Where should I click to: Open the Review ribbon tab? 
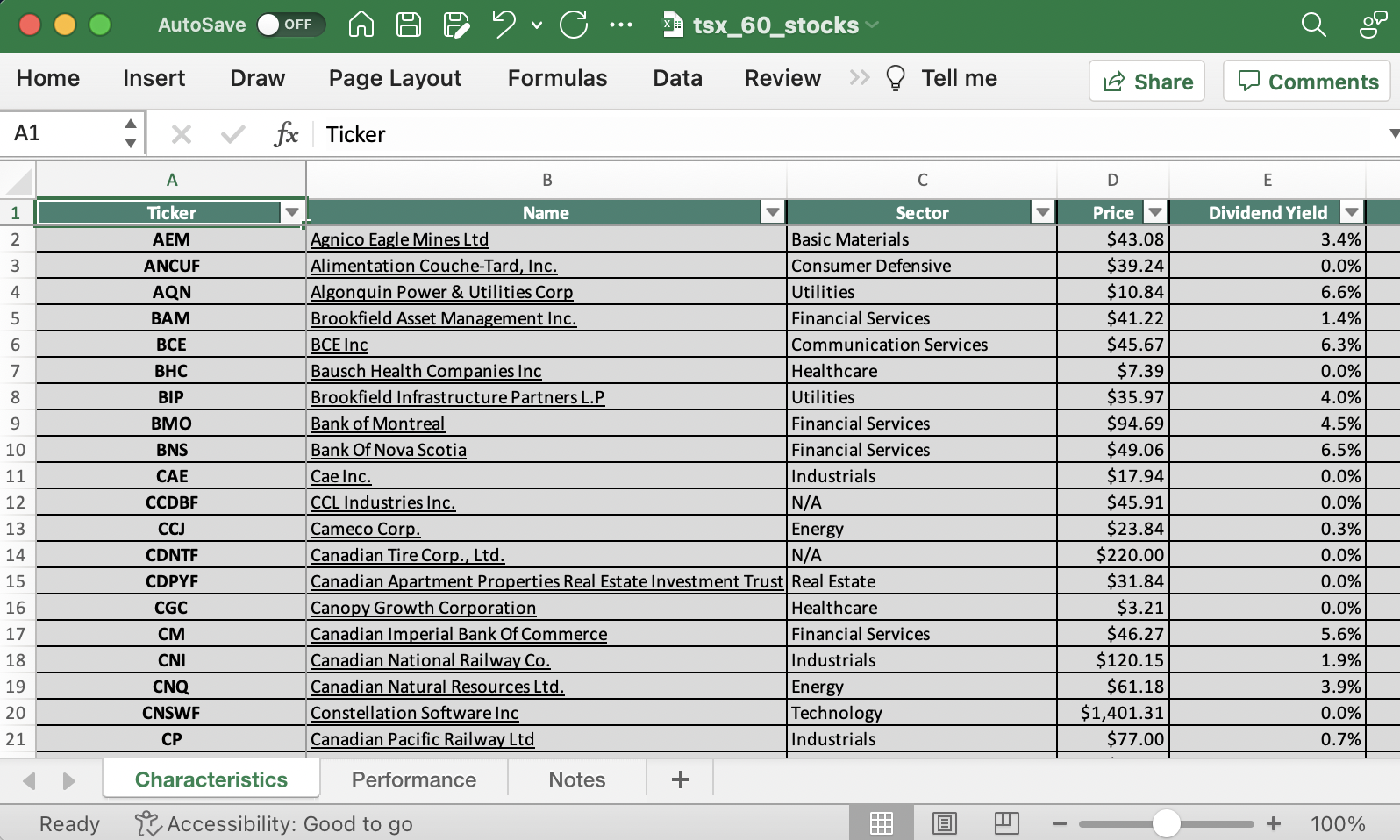click(782, 78)
